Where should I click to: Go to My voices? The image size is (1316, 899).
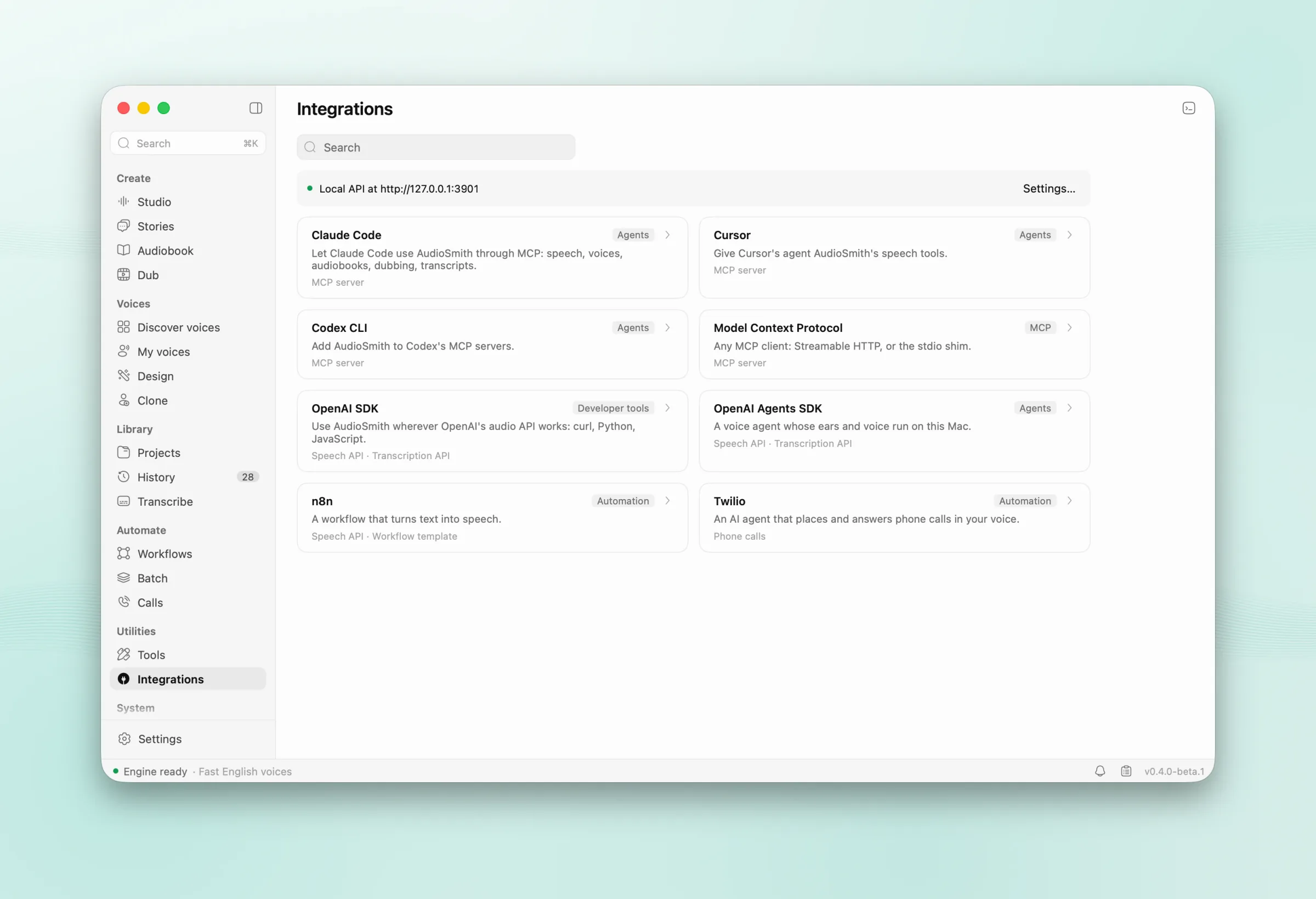click(x=188, y=352)
